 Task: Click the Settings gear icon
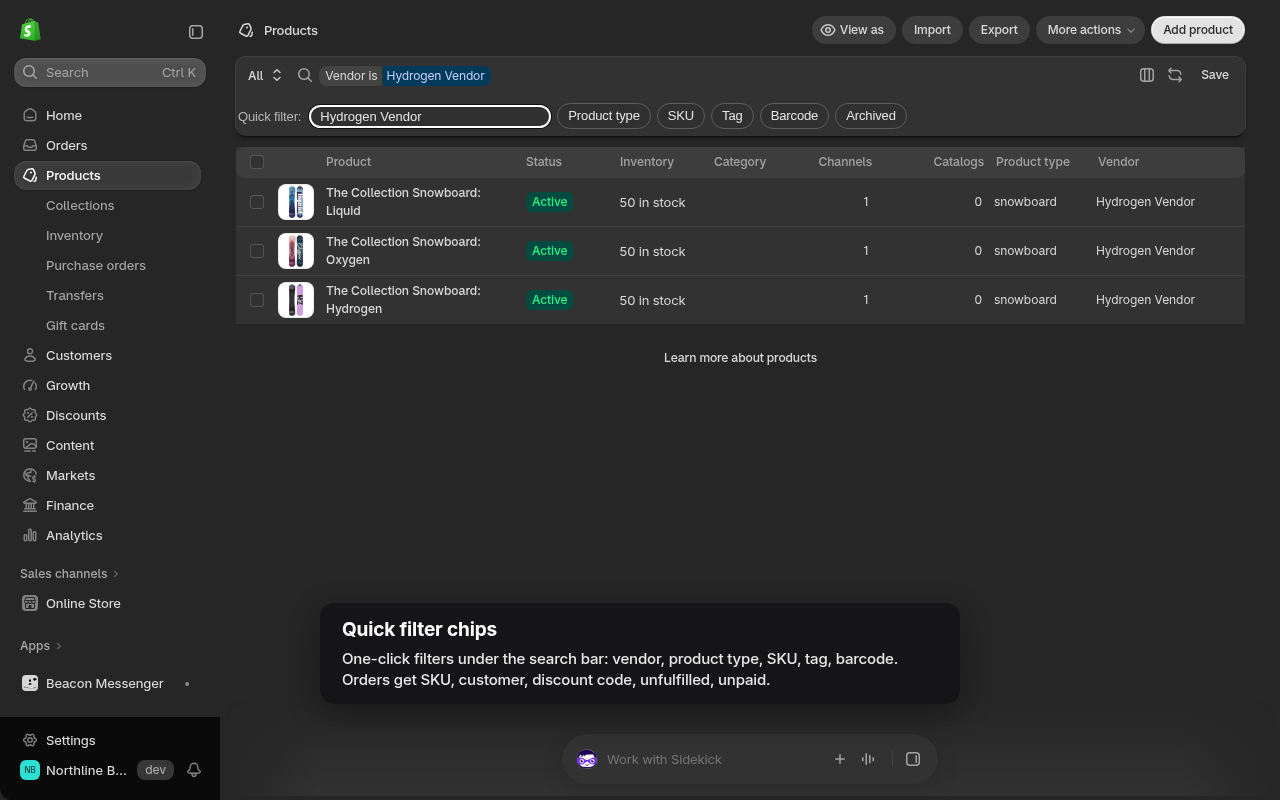click(x=30, y=740)
